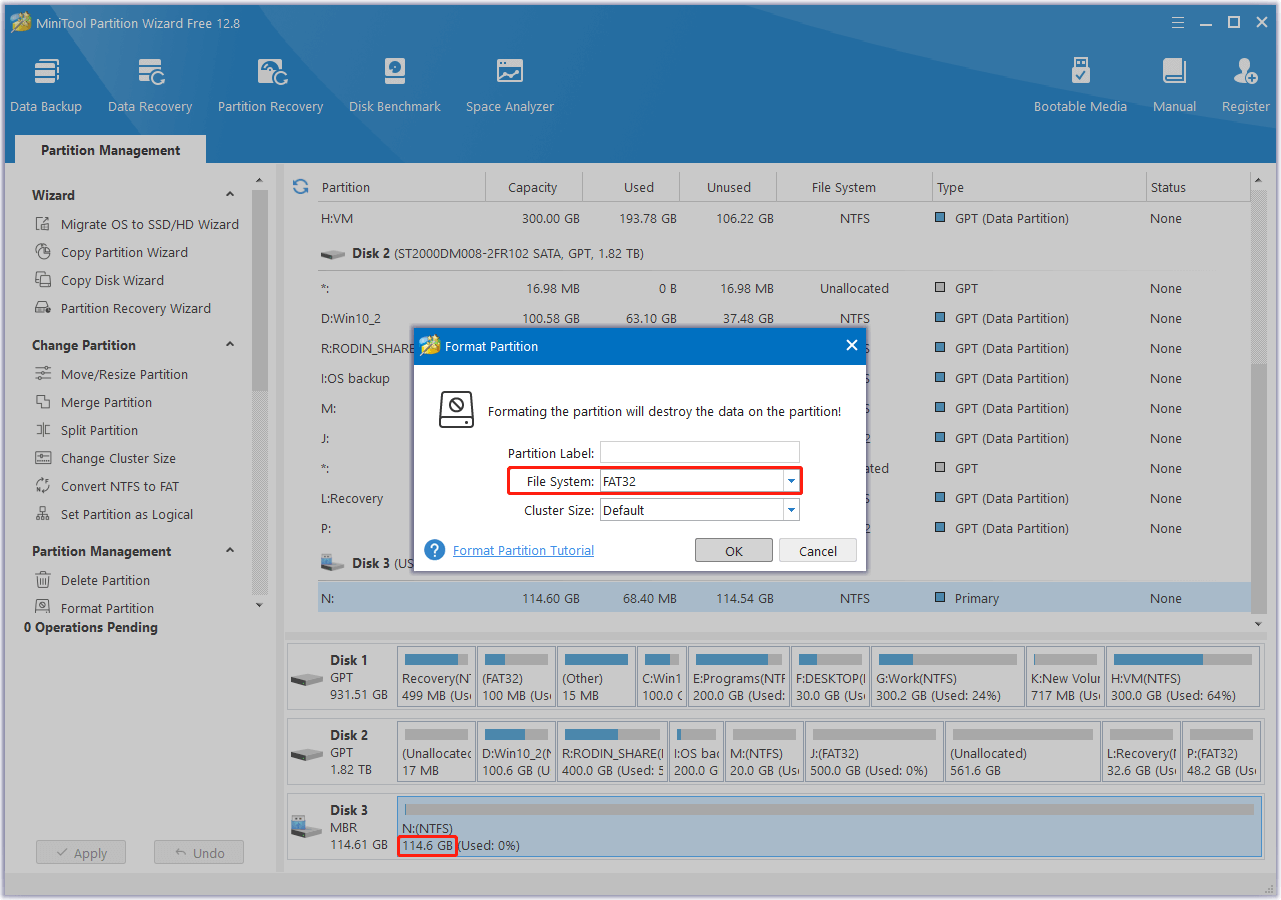This screenshot has height=900, width=1281.
Task: Choose Format Partition in sidebar
Action: coord(94,608)
